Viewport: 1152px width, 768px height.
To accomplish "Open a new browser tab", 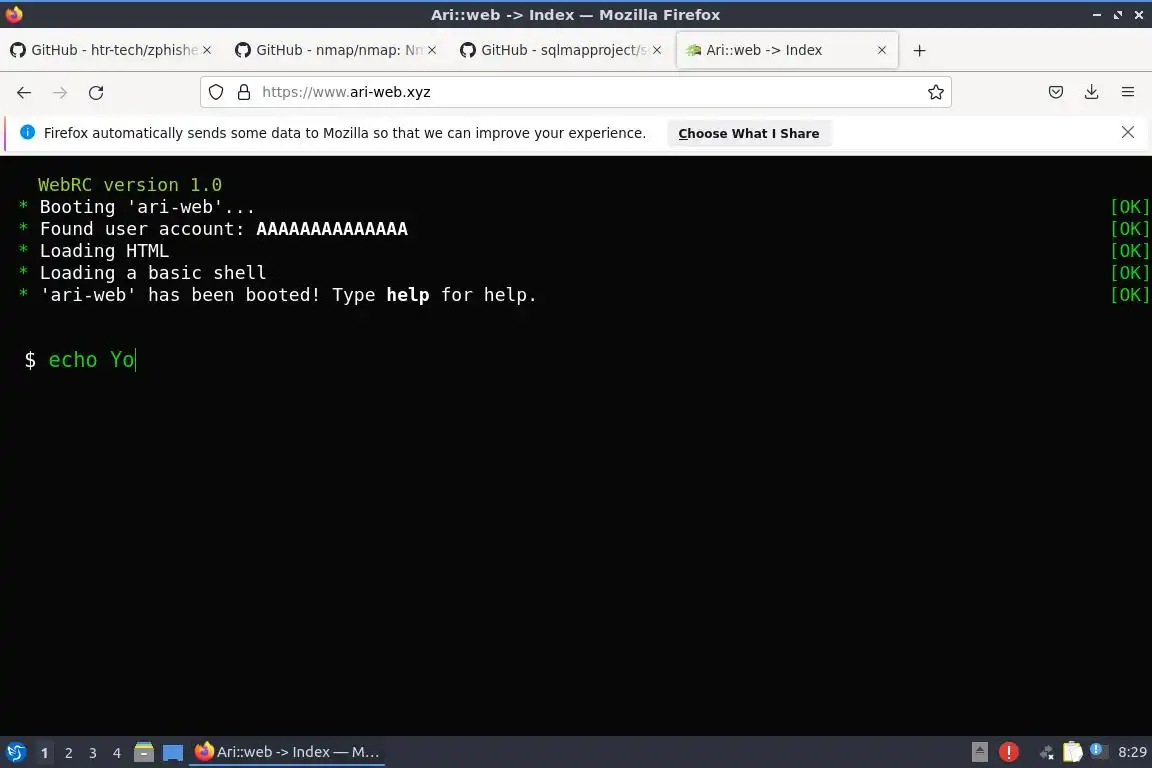I will (919, 50).
